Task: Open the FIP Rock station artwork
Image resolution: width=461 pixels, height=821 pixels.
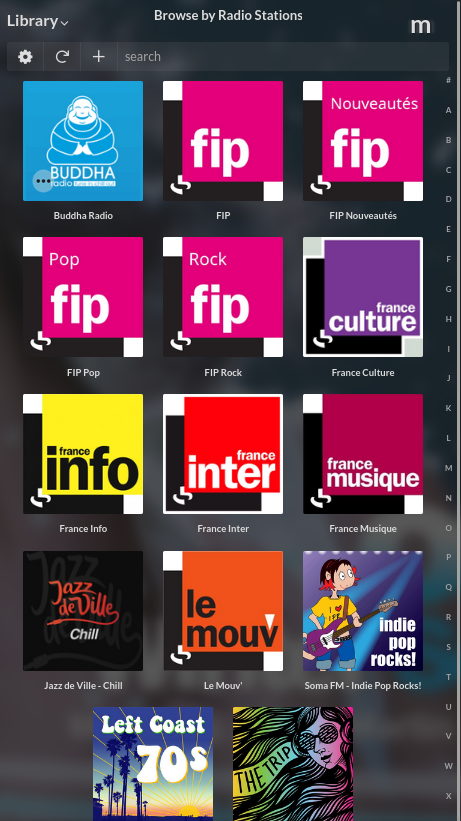Action: (x=223, y=297)
